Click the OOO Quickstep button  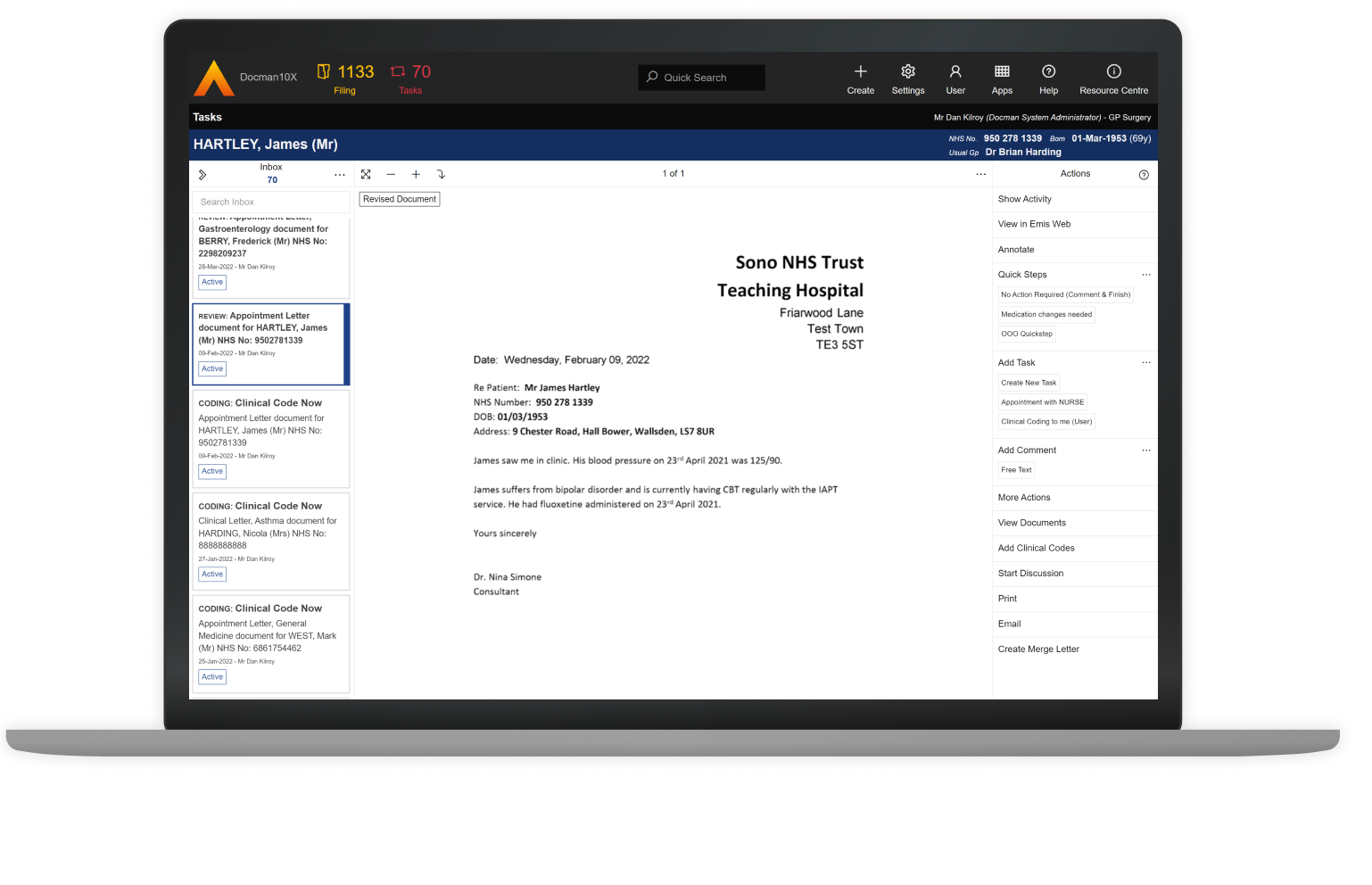1027,334
